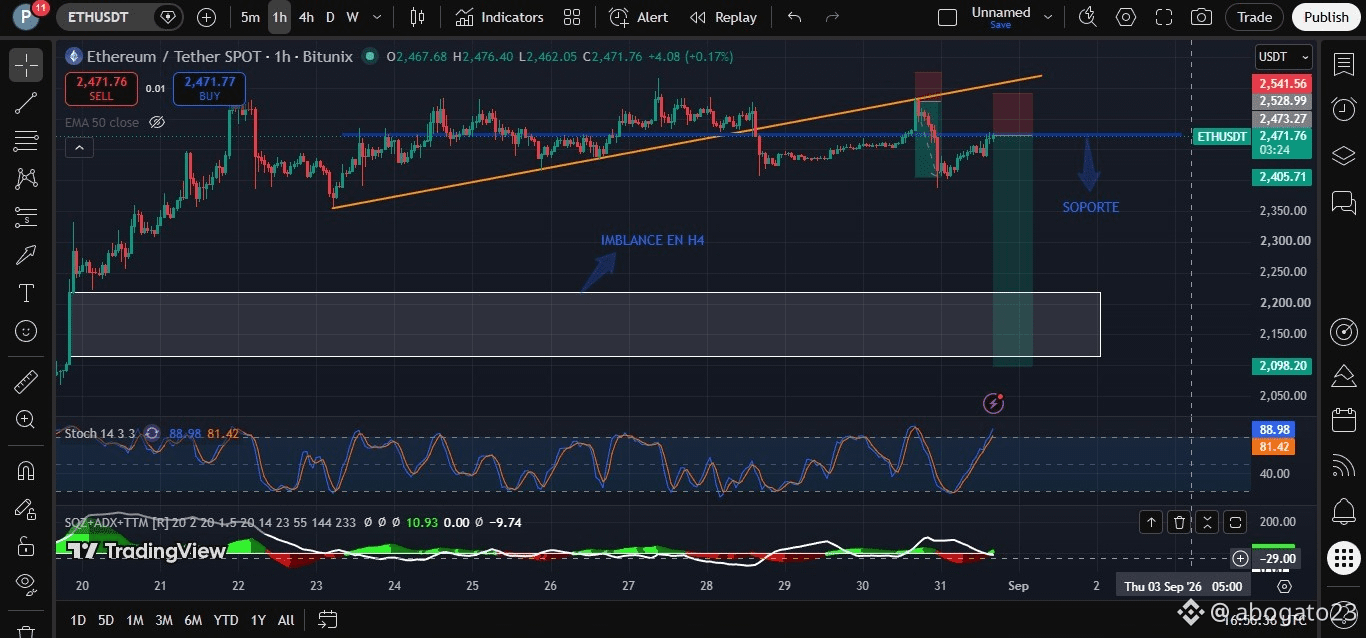Set date range to YTD
The width and height of the screenshot is (1366, 638).
pos(226,620)
